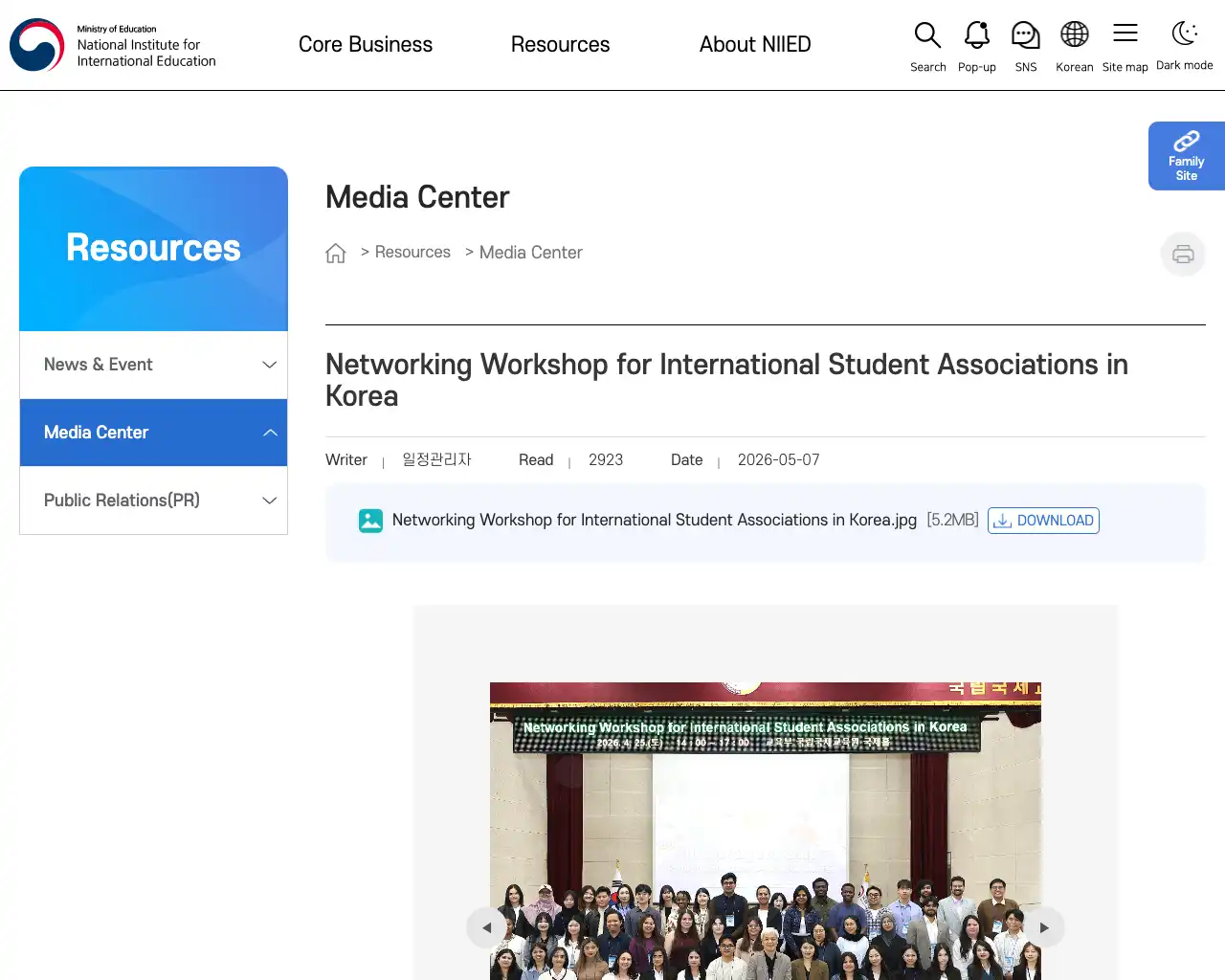Select Public Relations(PR) sidebar item
Screen dimensions: 1225x980
pos(153,501)
